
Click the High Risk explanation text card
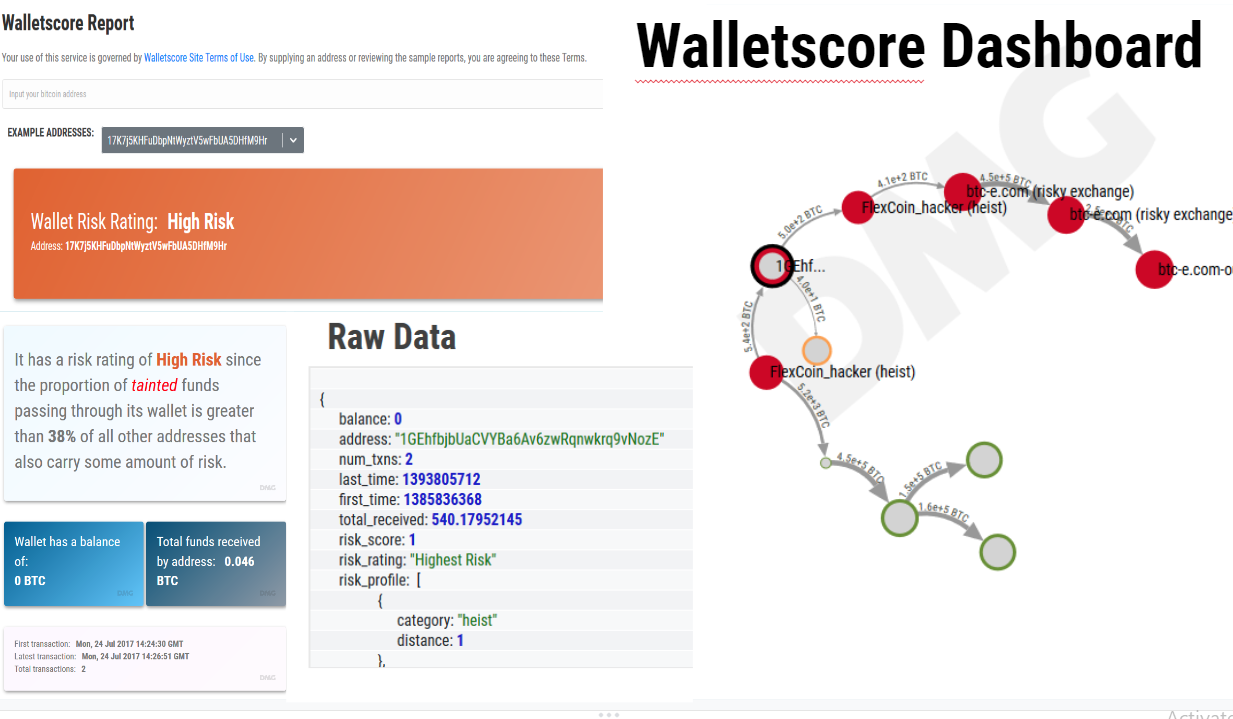tap(145, 412)
